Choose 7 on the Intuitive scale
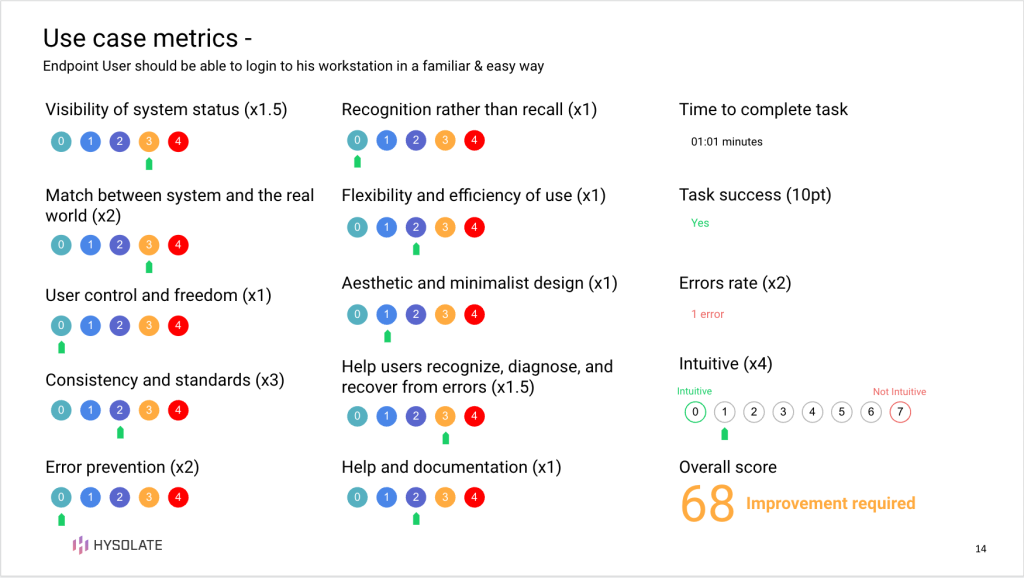 [899, 412]
